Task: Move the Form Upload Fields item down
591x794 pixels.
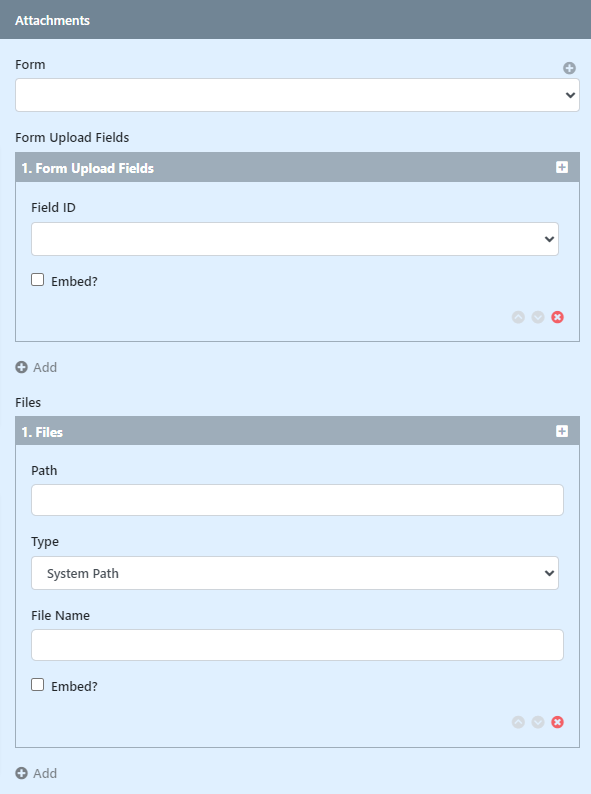Action: [538, 317]
